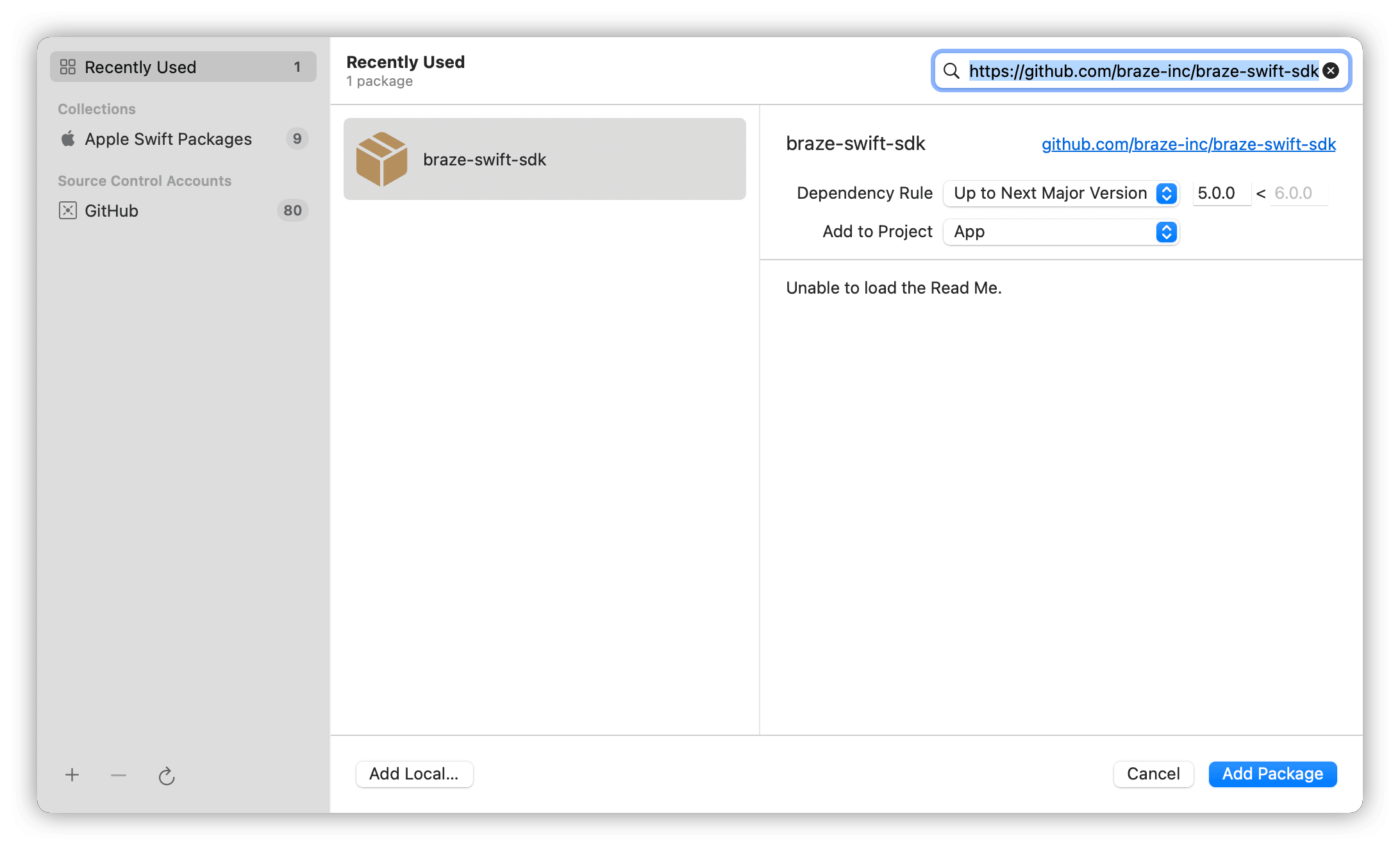The width and height of the screenshot is (1400, 850).
Task: Click the braze-swift-sdk detail title
Action: (856, 144)
